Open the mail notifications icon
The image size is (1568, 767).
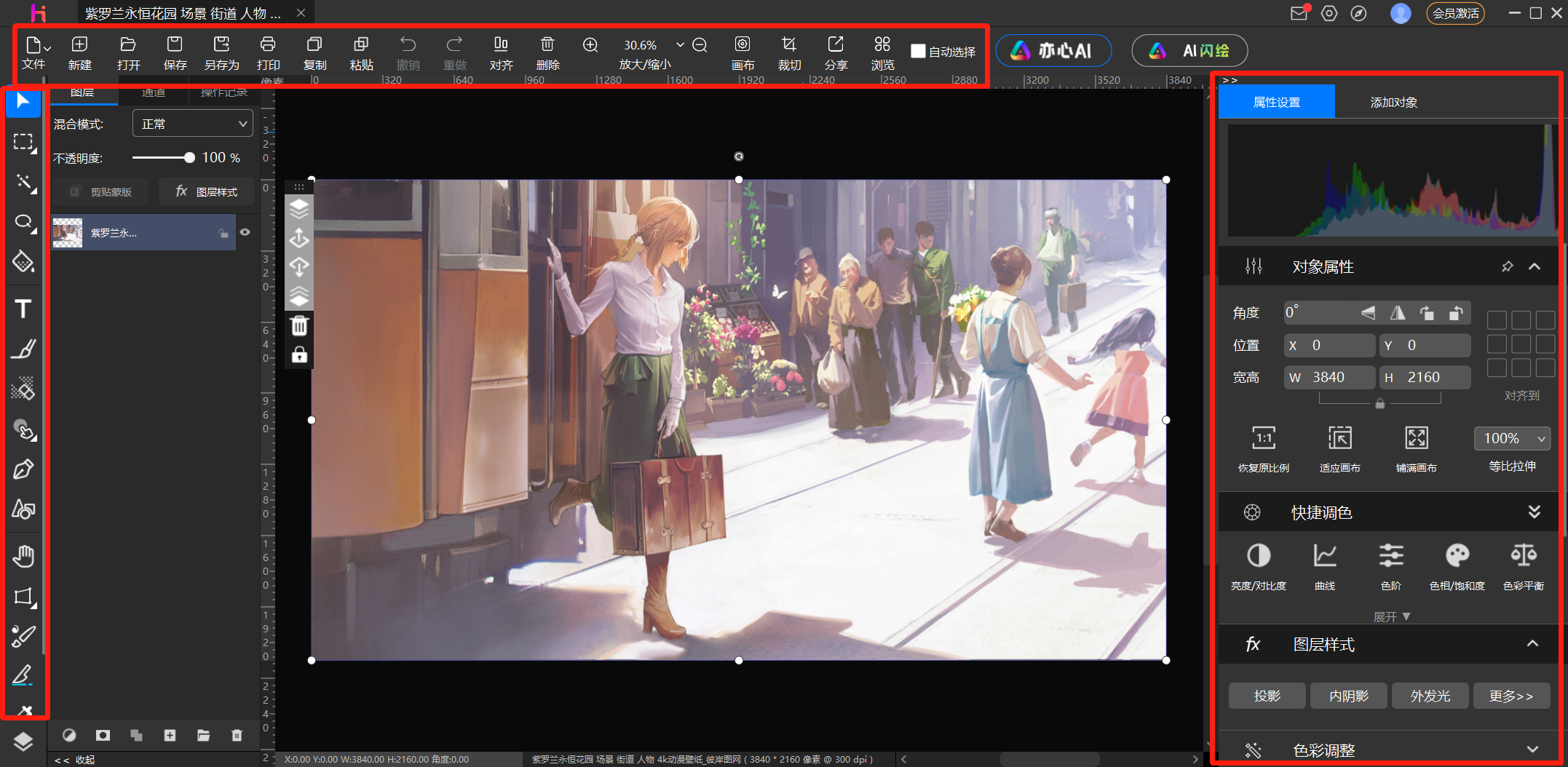click(x=1299, y=13)
